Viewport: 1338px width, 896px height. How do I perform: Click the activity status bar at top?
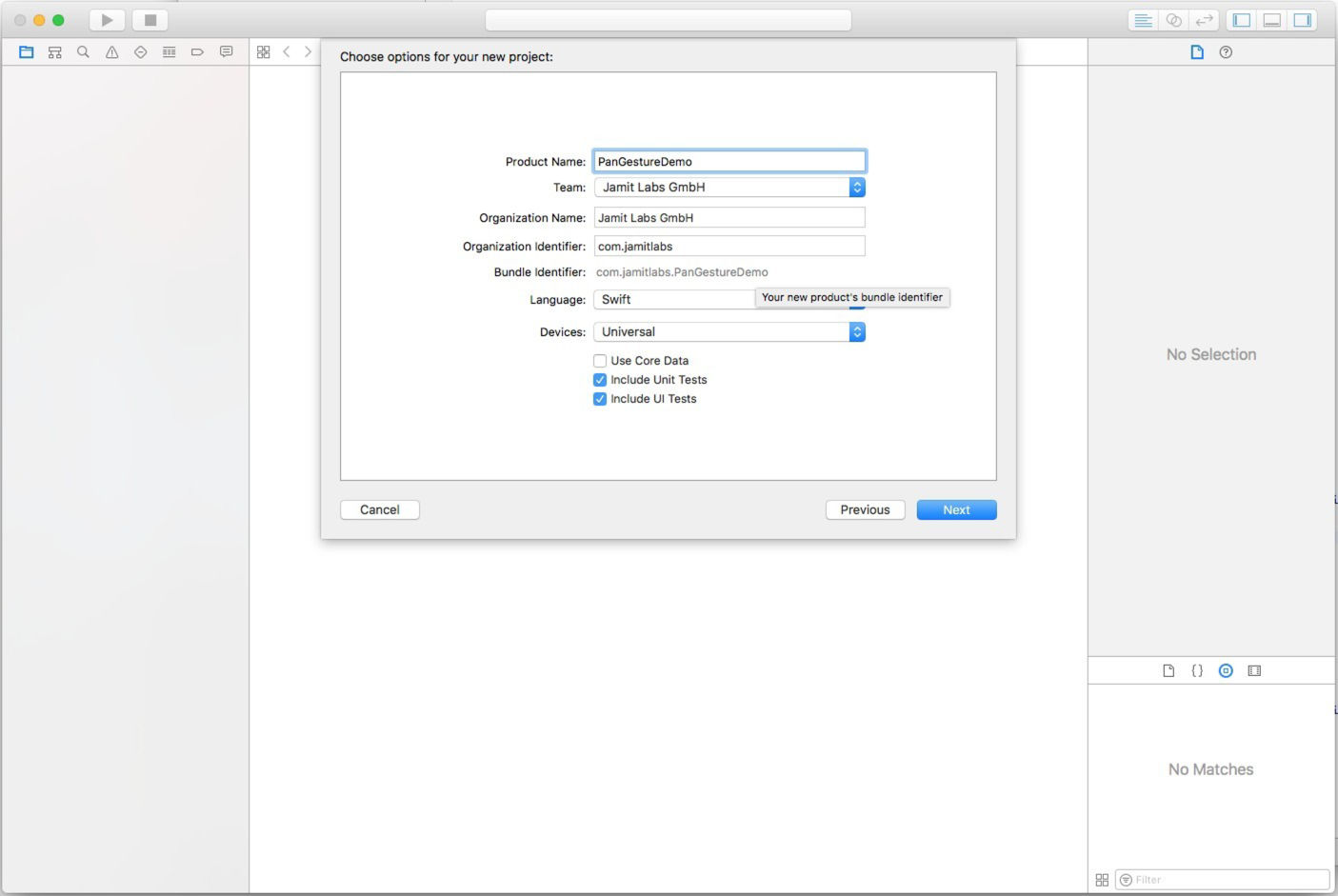669,20
